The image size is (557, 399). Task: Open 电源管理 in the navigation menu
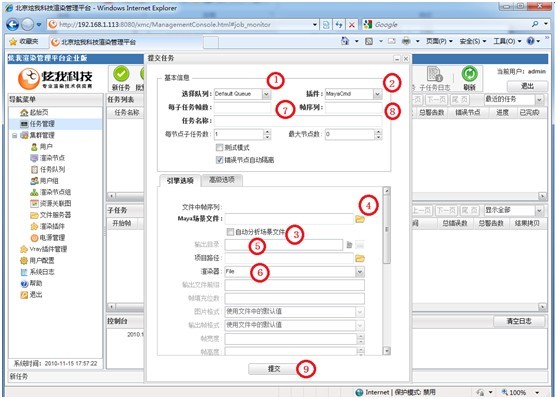[47, 237]
